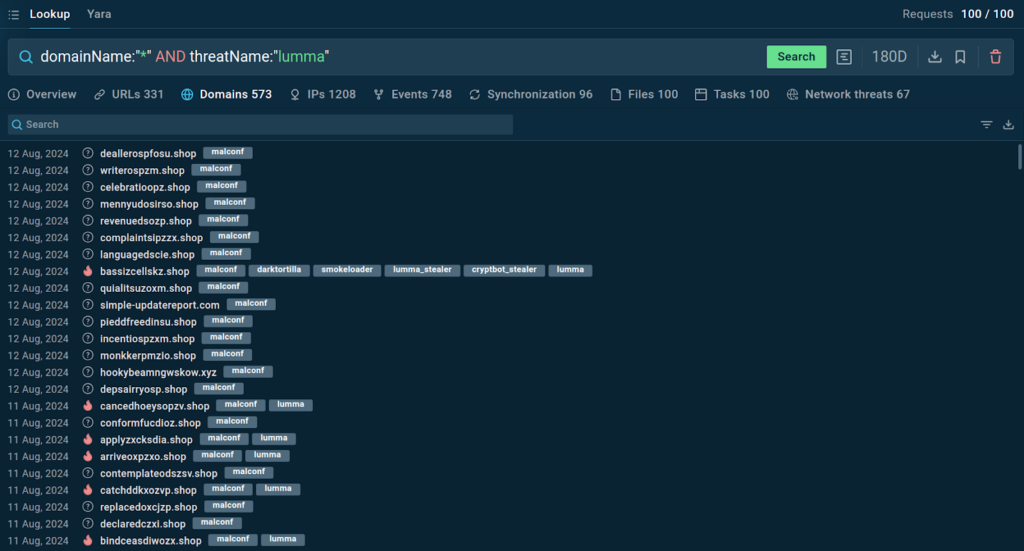The image size is (1024, 551).
Task: Click the vertical scrollbar on the right
Action: (1019, 158)
